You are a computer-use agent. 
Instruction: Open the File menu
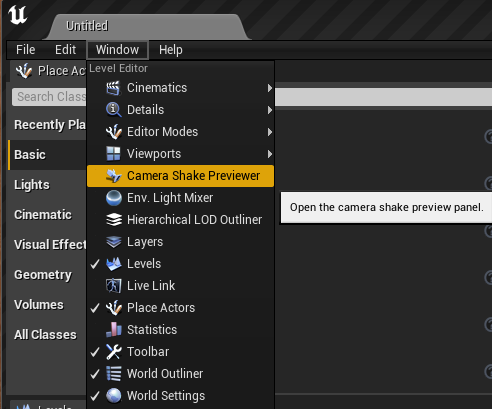point(25,50)
